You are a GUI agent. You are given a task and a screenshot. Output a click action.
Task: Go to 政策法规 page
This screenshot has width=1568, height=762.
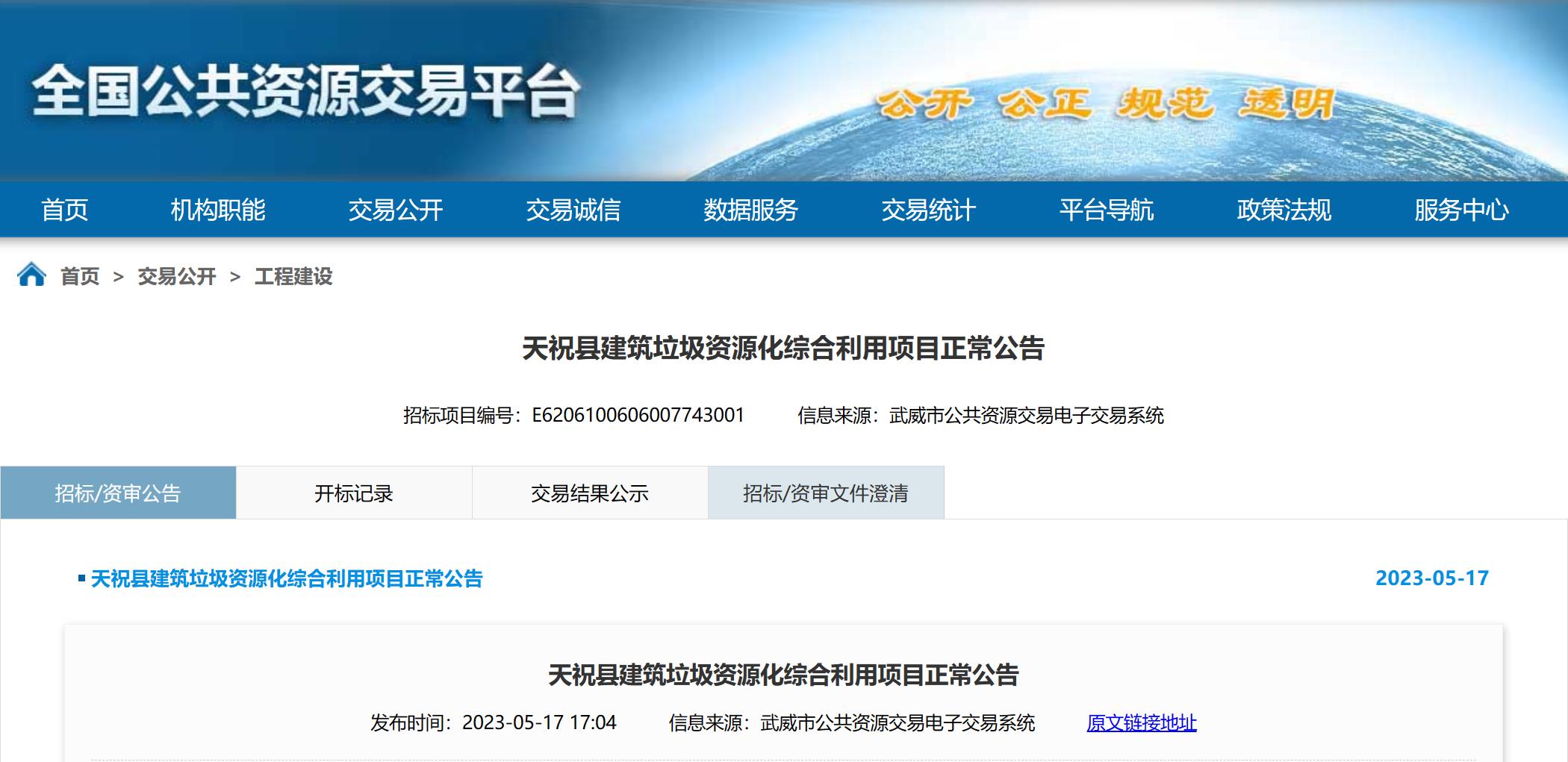coord(1284,210)
